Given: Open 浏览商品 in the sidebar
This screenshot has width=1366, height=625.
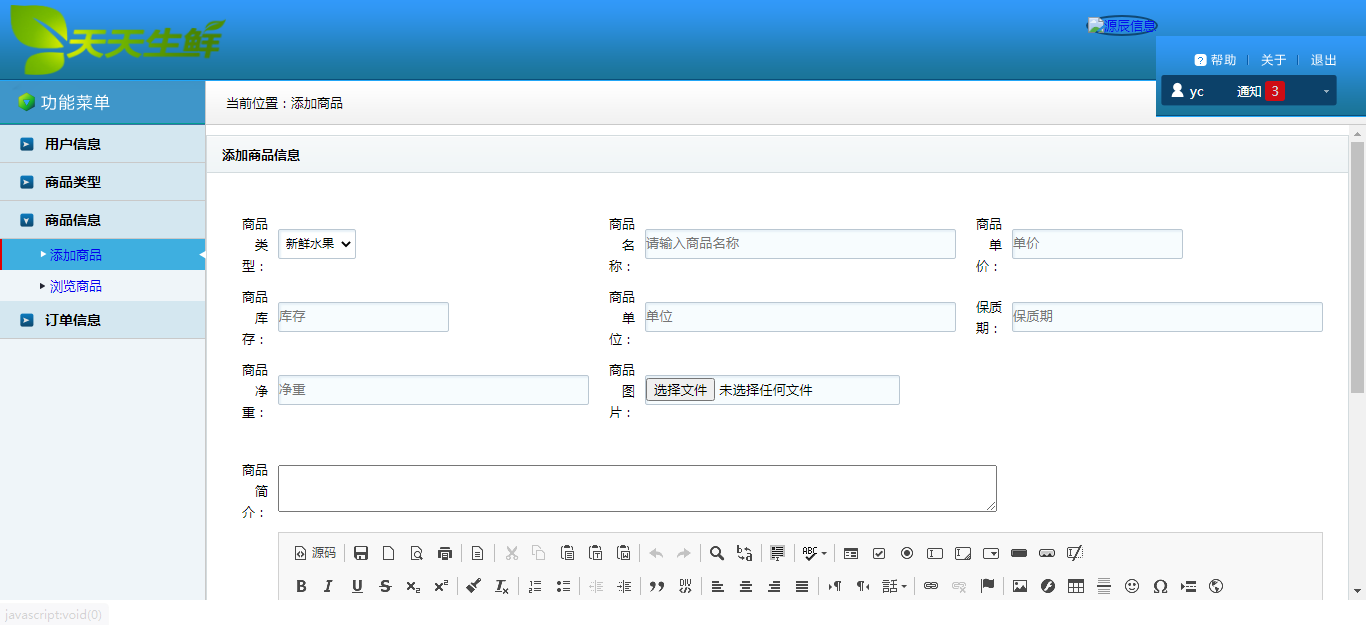Looking at the screenshot, I should [76, 287].
